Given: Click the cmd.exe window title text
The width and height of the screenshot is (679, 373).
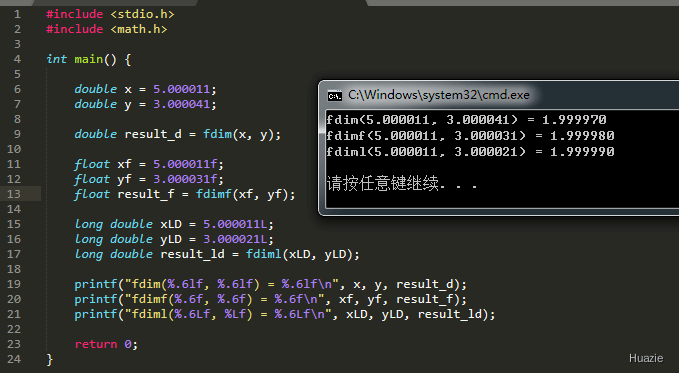Looking at the screenshot, I should click(439, 95).
